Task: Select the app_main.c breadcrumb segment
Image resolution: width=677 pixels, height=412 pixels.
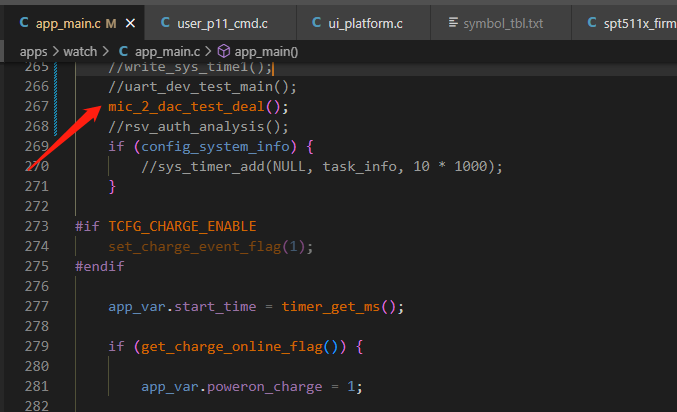Action: [167, 52]
